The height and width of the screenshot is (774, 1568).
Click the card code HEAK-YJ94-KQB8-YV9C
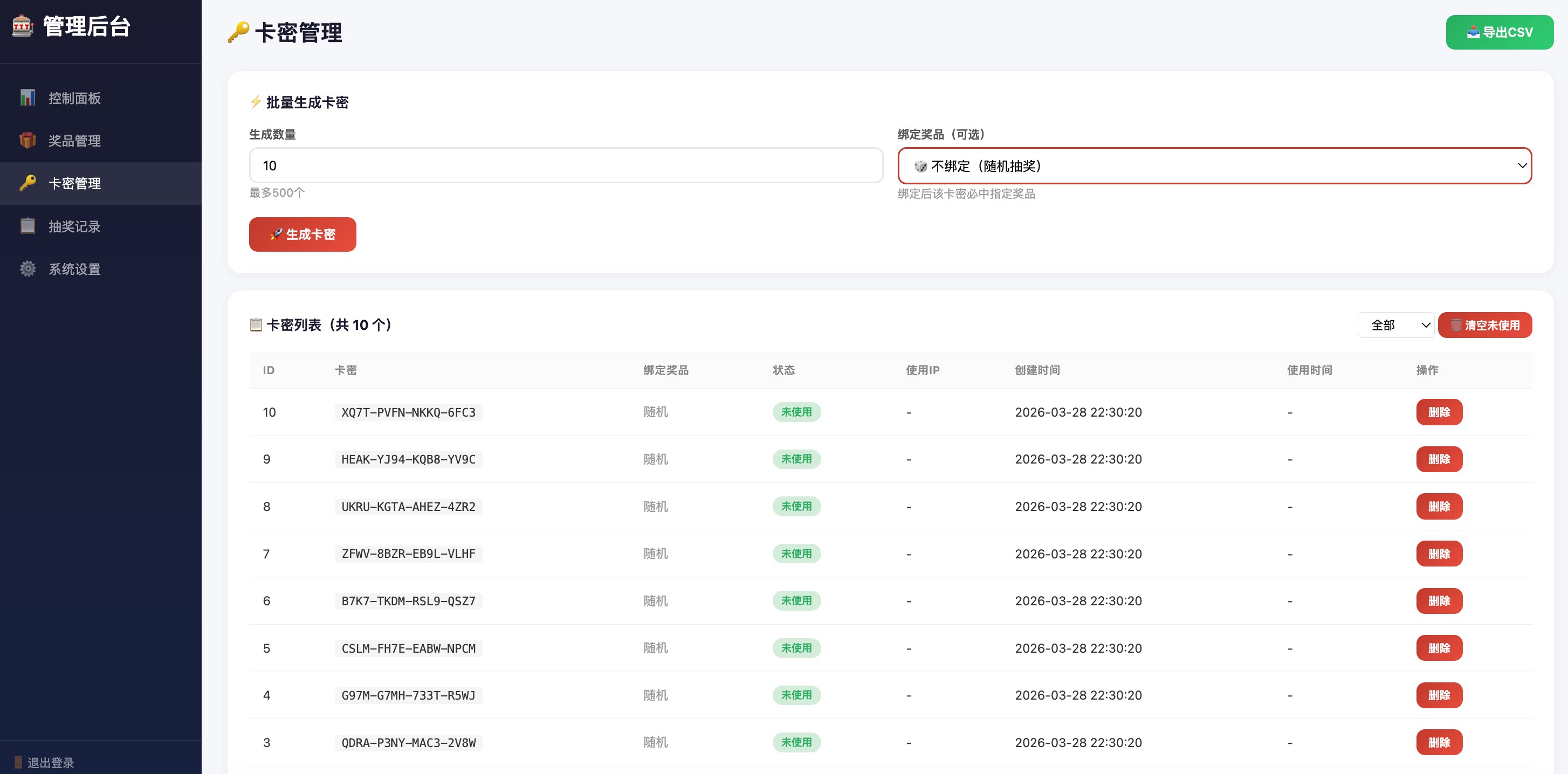408,459
